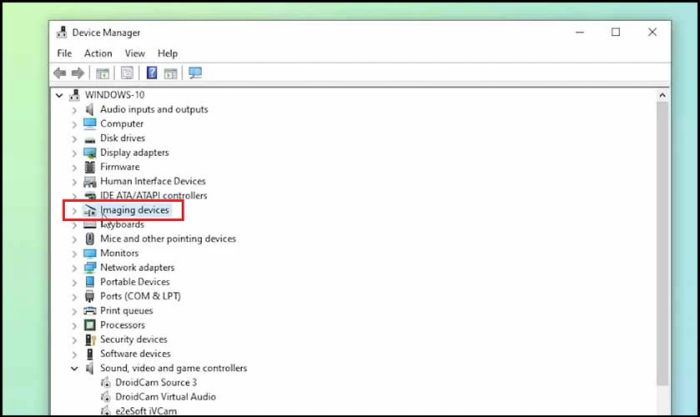Viewport: 700px width, 417px height.
Task: Select the Ports (COM & LPT) label
Action: 140,296
